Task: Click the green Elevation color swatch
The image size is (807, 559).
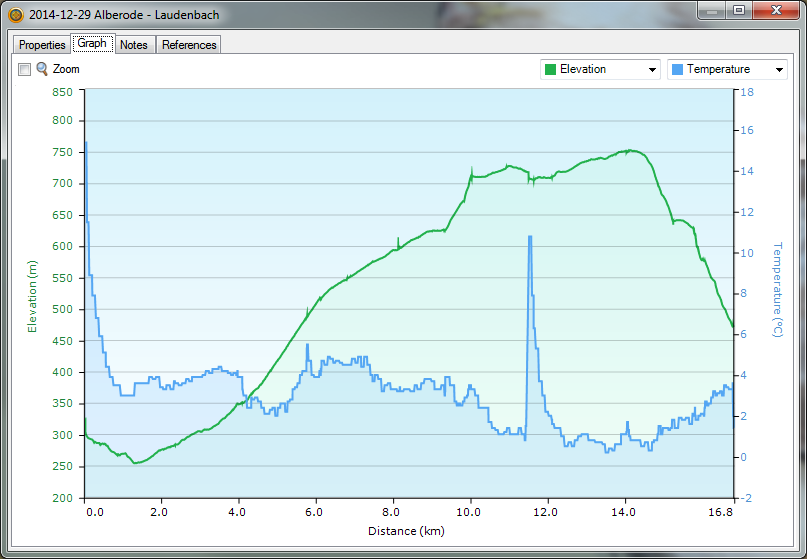Action: (x=550, y=69)
